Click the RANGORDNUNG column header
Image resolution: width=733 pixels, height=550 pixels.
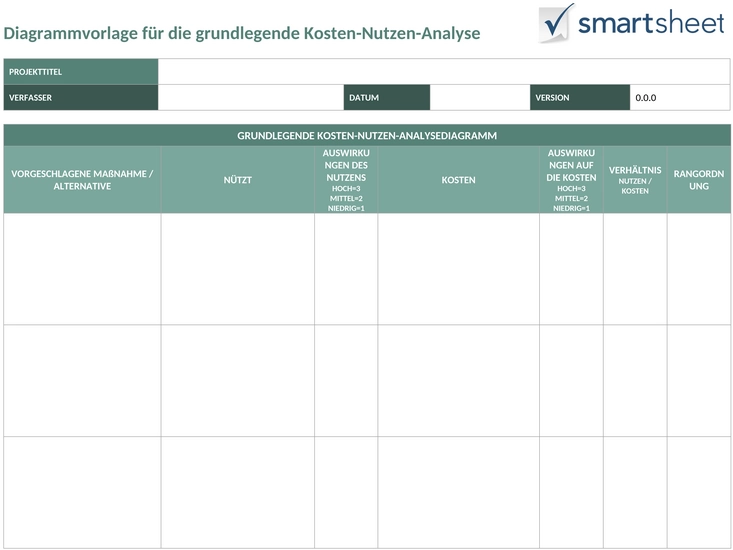699,180
